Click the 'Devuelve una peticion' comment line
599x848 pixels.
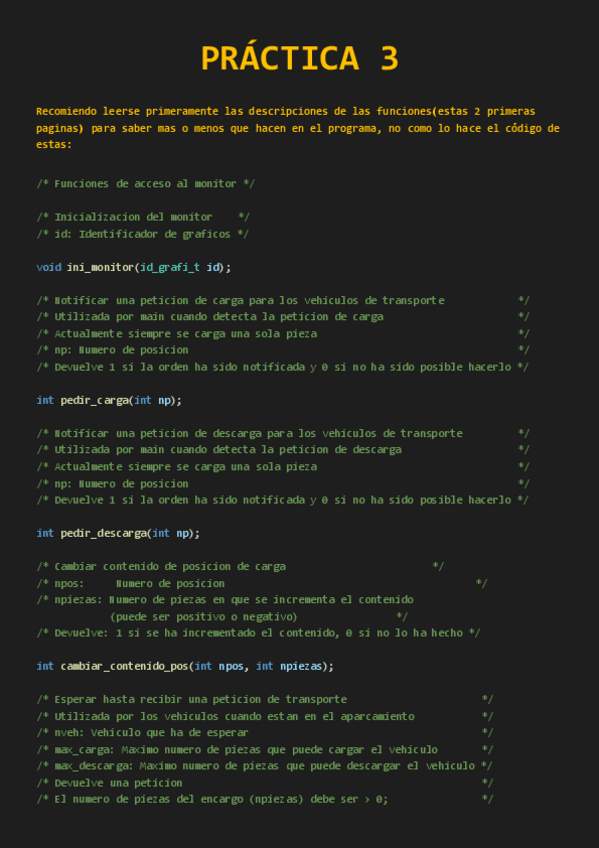click(265, 783)
